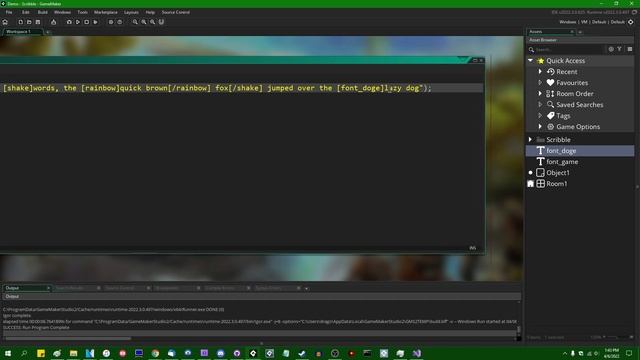
Task: Expand the Recent folder
Action: click(x=540, y=71)
